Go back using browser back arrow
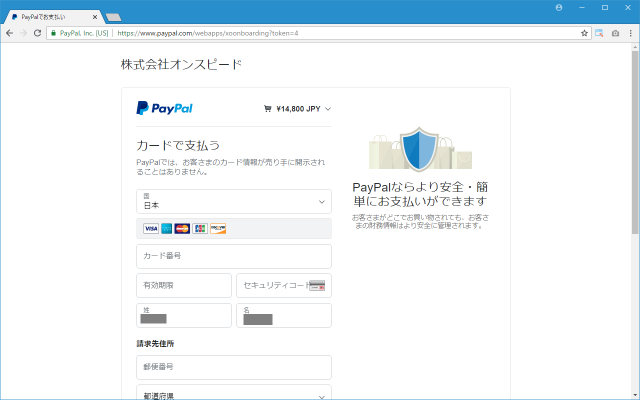The height and width of the screenshot is (400, 640). (9, 33)
